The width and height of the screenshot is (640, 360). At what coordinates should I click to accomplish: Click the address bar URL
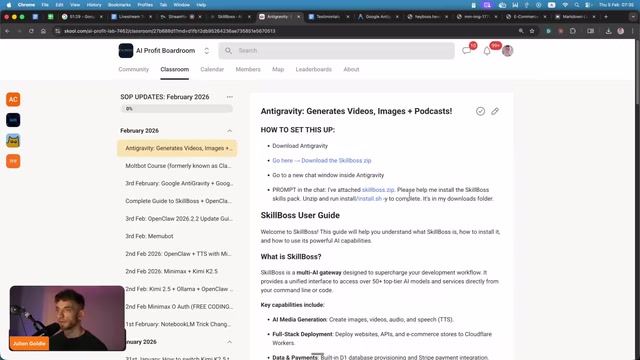169,31
